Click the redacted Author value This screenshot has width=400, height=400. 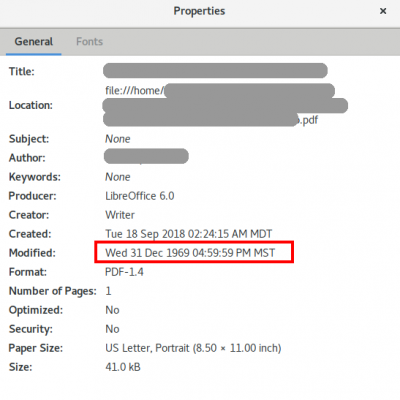tap(146, 156)
